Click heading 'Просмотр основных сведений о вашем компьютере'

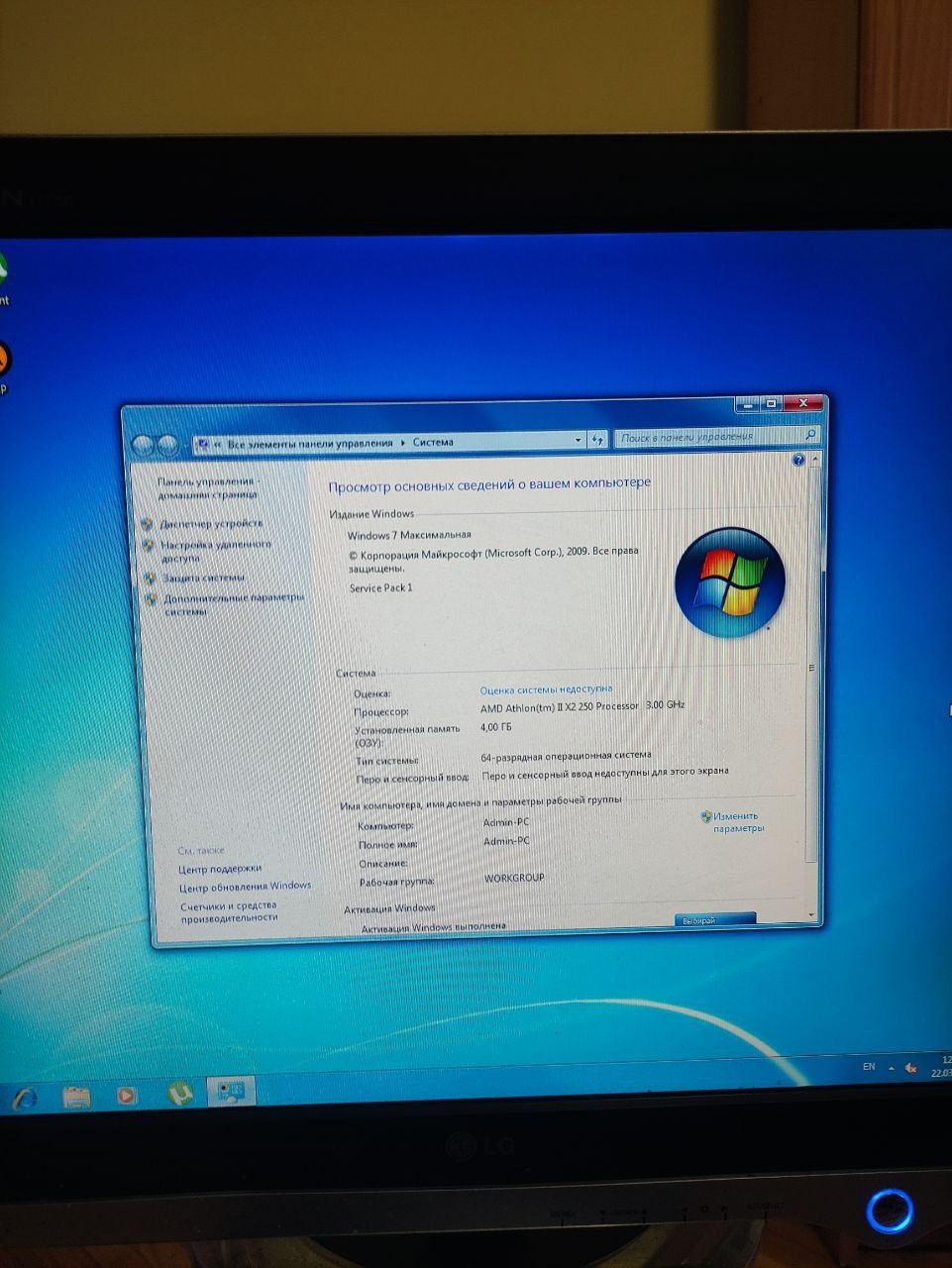pyautogui.click(x=489, y=484)
